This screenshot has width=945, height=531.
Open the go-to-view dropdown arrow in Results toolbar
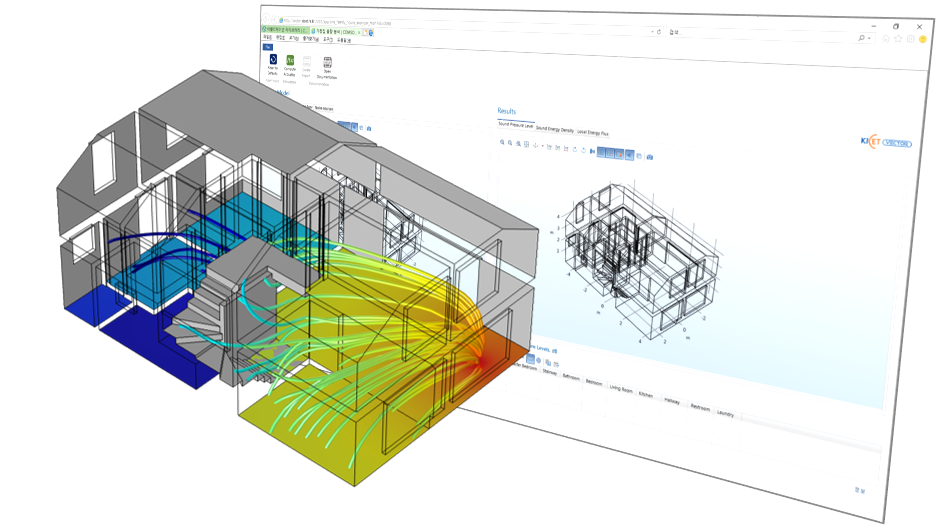(544, 146)
